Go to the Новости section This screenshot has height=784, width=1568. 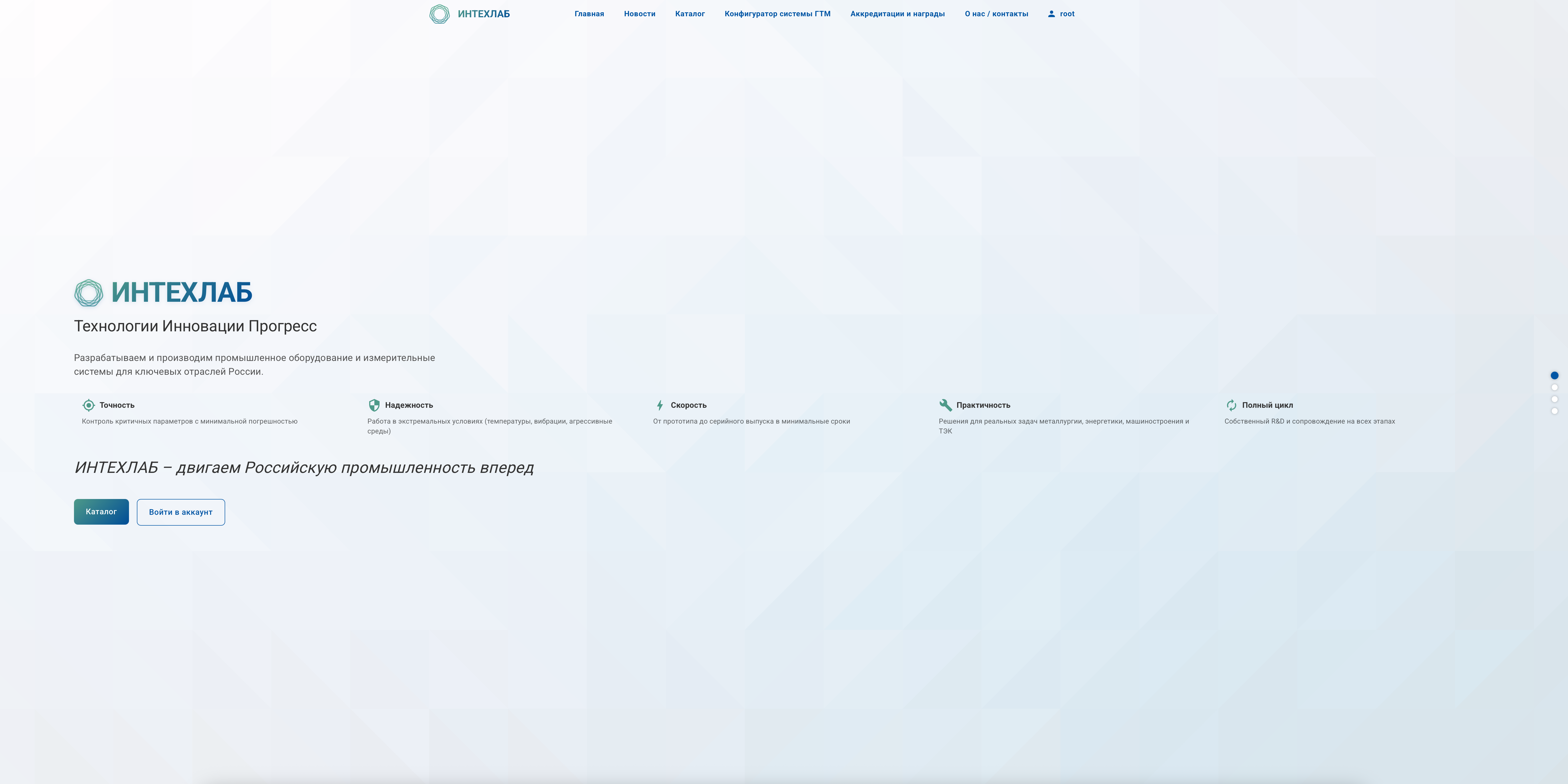pyautogui.click(x=639, y=13)
